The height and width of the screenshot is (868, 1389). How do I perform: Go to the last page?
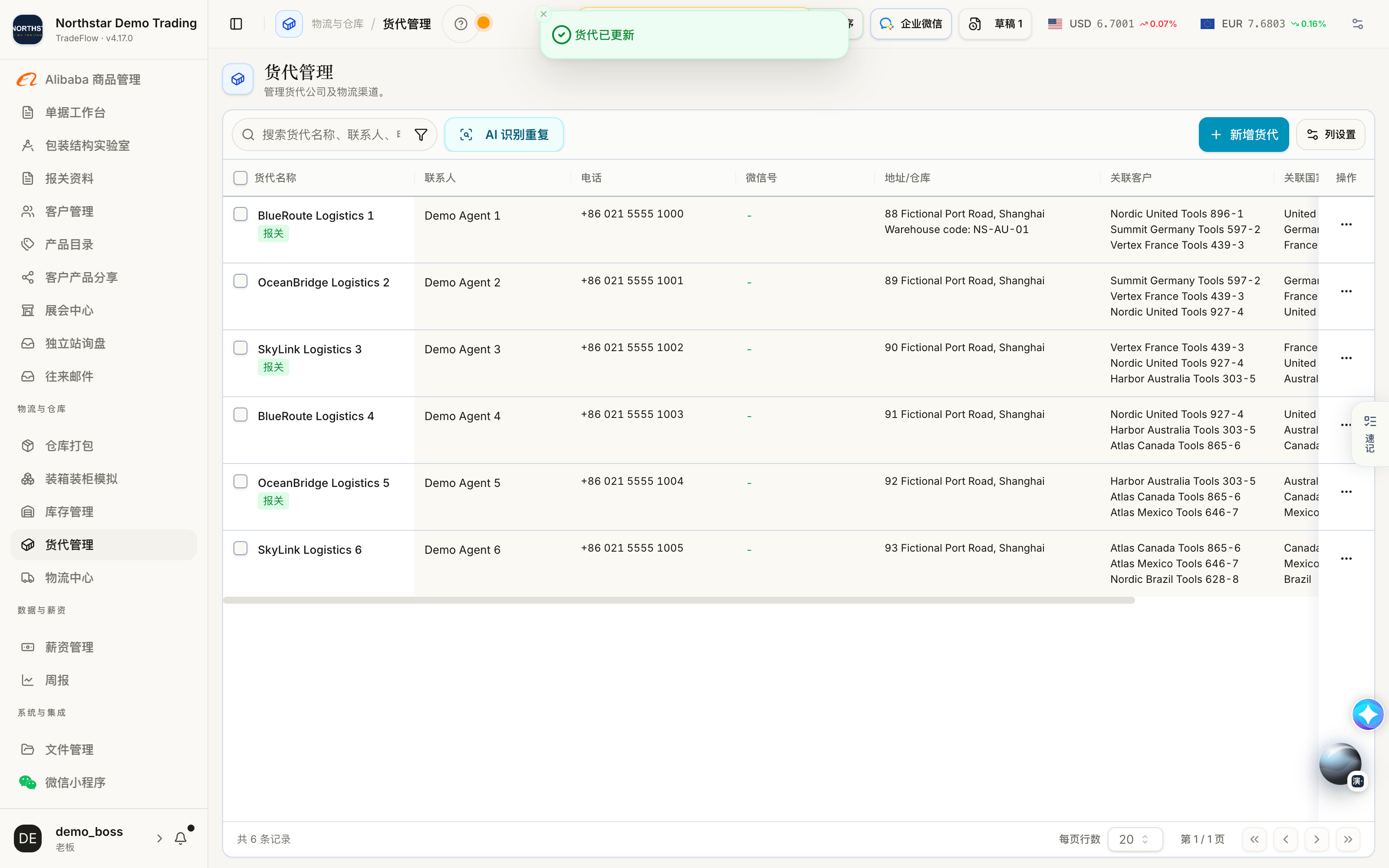pos(1348,839)
